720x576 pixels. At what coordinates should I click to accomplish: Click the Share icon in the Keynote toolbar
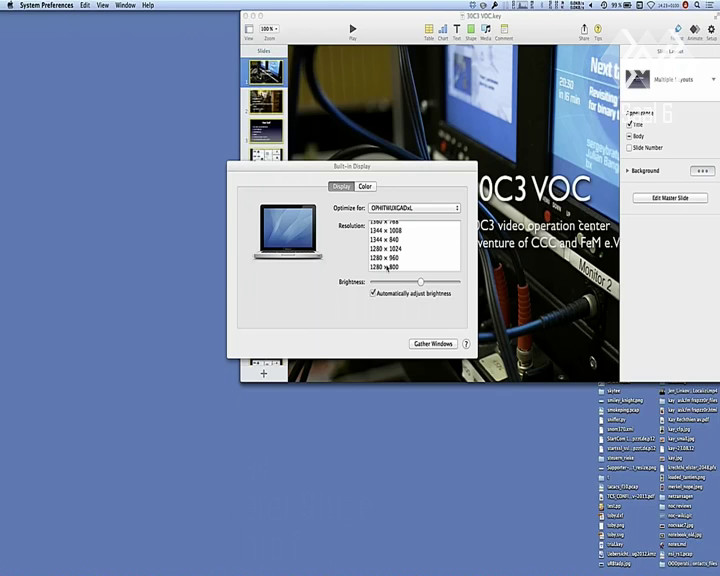[584, 32]
